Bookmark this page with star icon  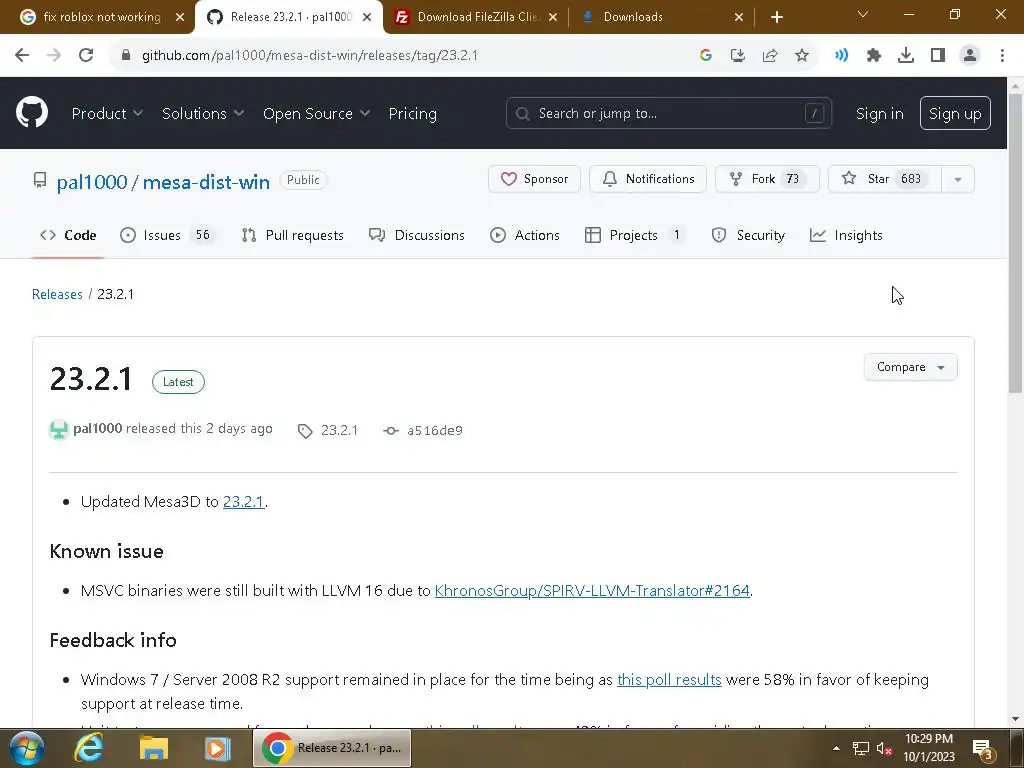(802, 56)
